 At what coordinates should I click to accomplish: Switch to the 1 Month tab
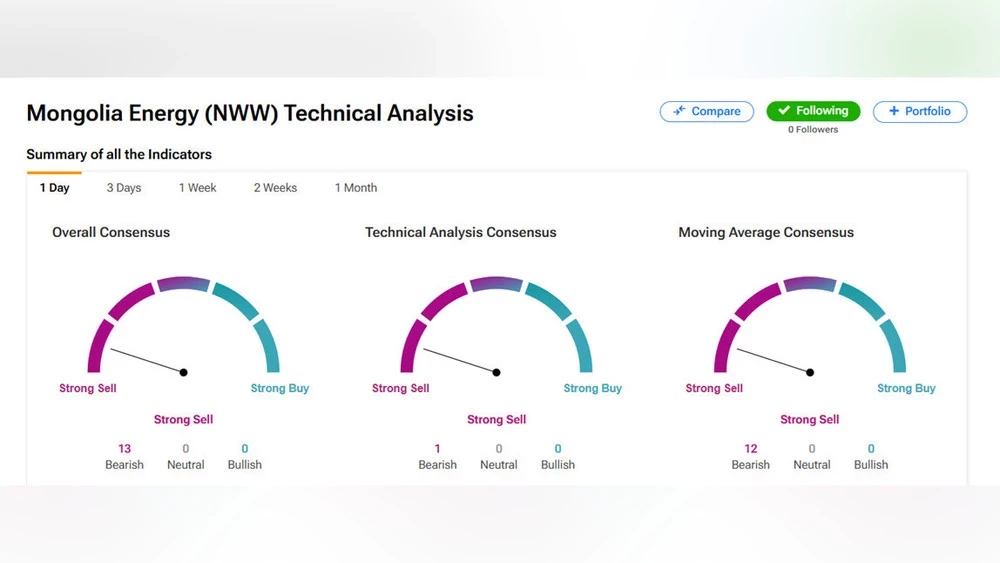click(x=356, y=188)
